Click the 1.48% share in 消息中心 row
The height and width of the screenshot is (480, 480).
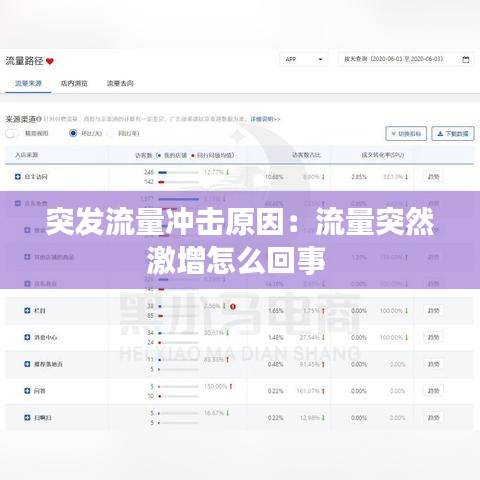(x=276, y=337)
